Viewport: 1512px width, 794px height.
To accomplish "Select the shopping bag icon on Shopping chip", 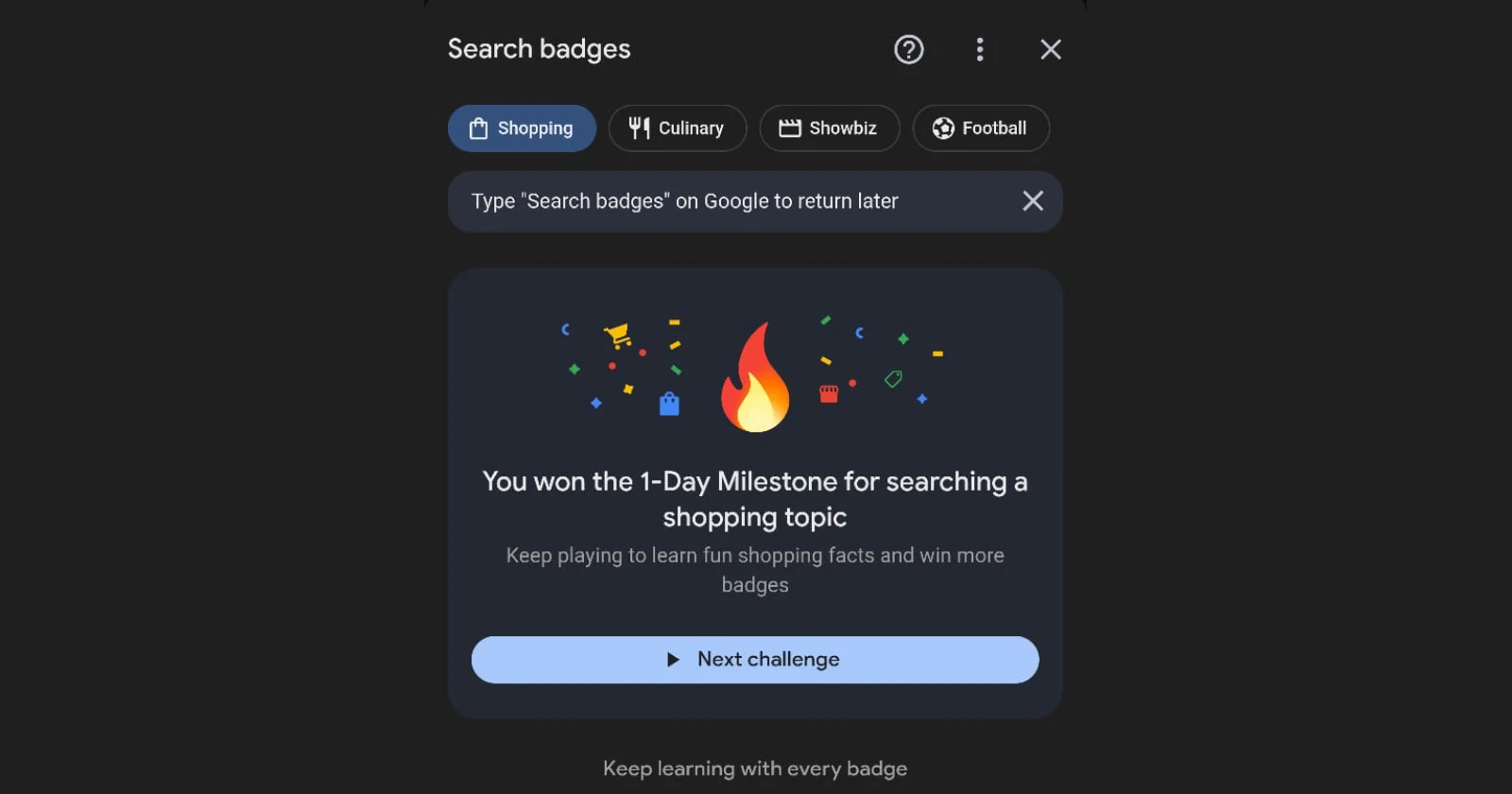I will [479, 128].
